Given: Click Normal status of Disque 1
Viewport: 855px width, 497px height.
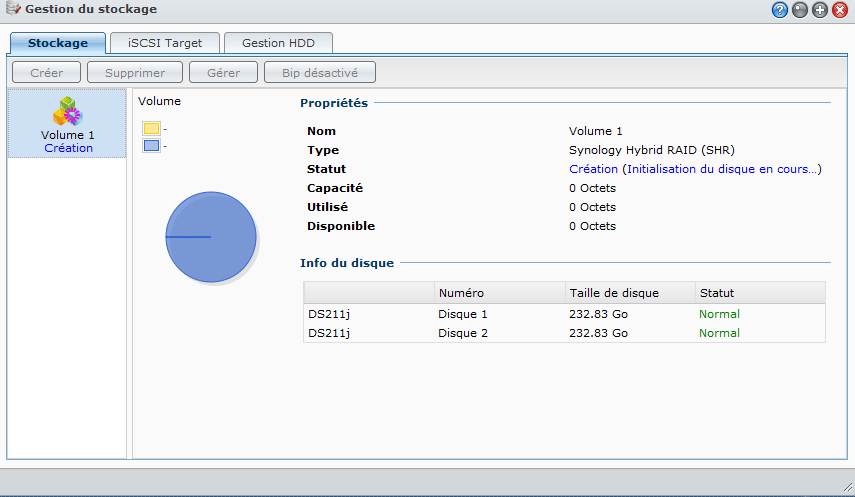Looking at the screenshot, I should (719, 314).
